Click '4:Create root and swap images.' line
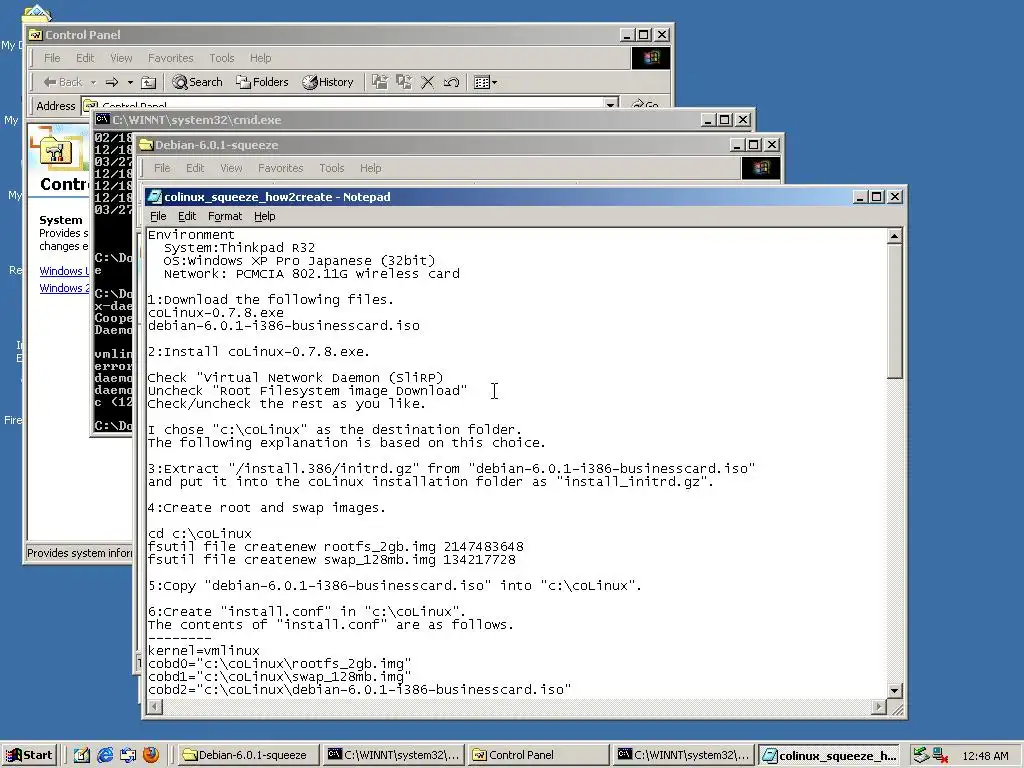 pyautogui.click(x=266, y=508)
